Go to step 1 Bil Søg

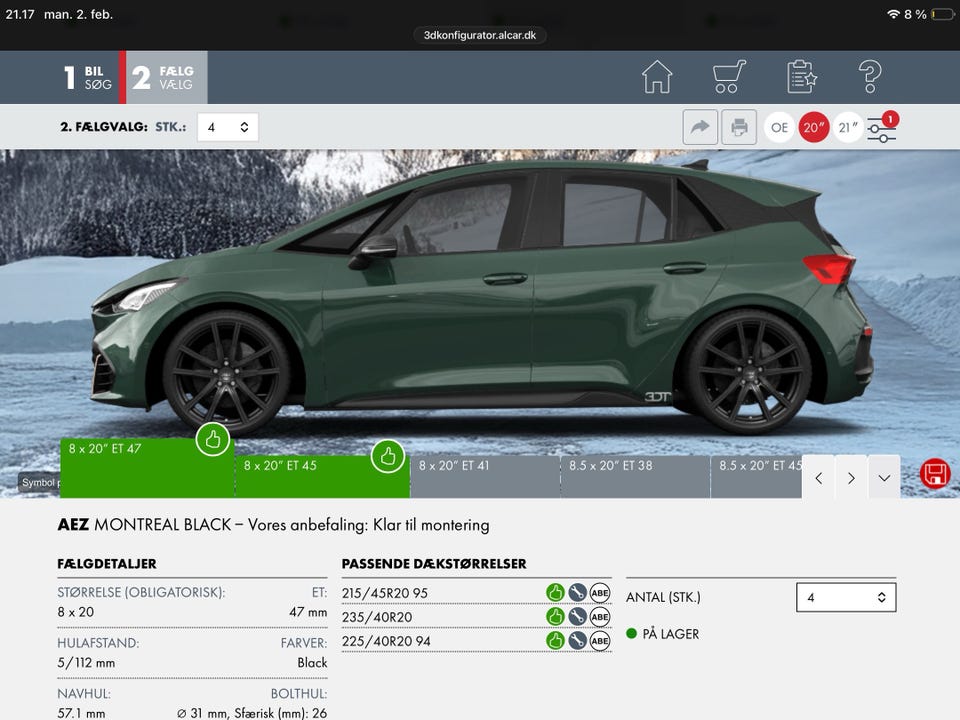[x=88, y=78]
